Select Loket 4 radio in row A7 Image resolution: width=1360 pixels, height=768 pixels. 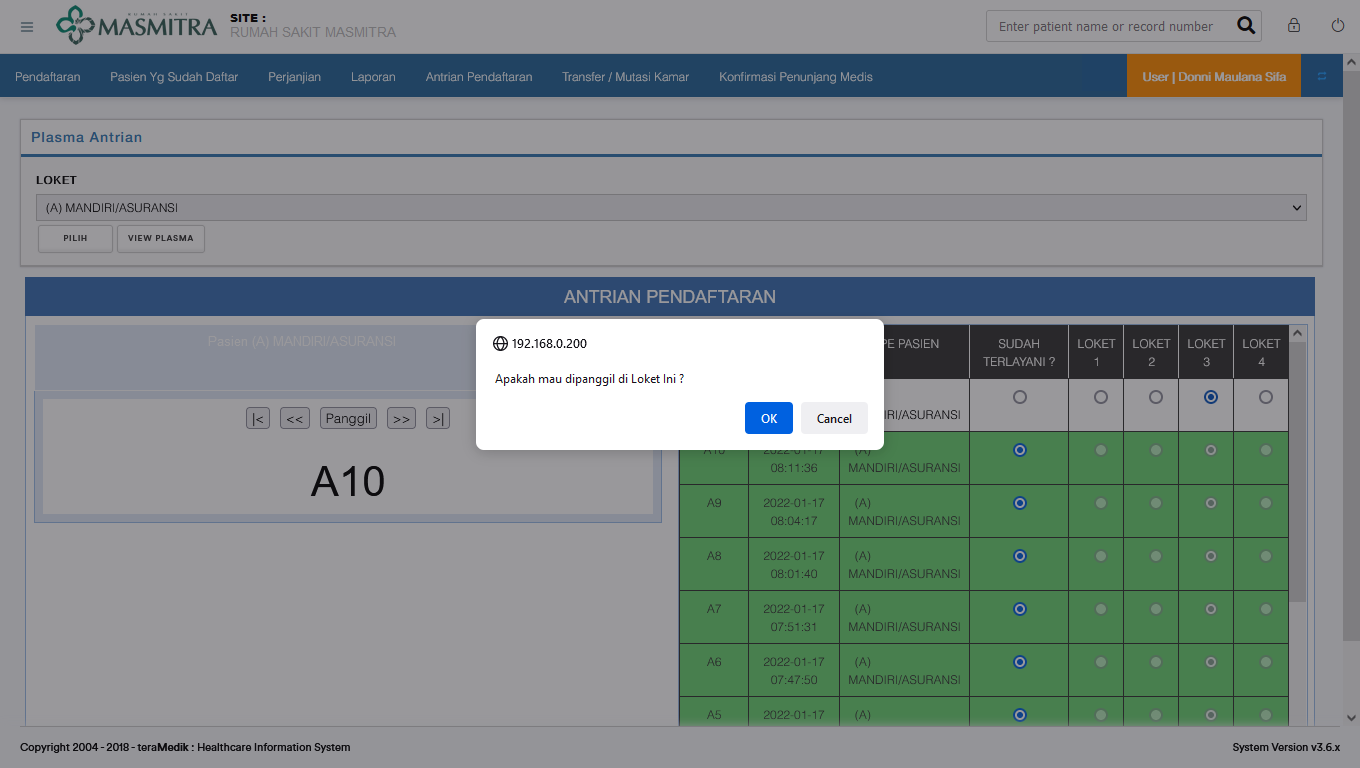[x=1266, y=609]
